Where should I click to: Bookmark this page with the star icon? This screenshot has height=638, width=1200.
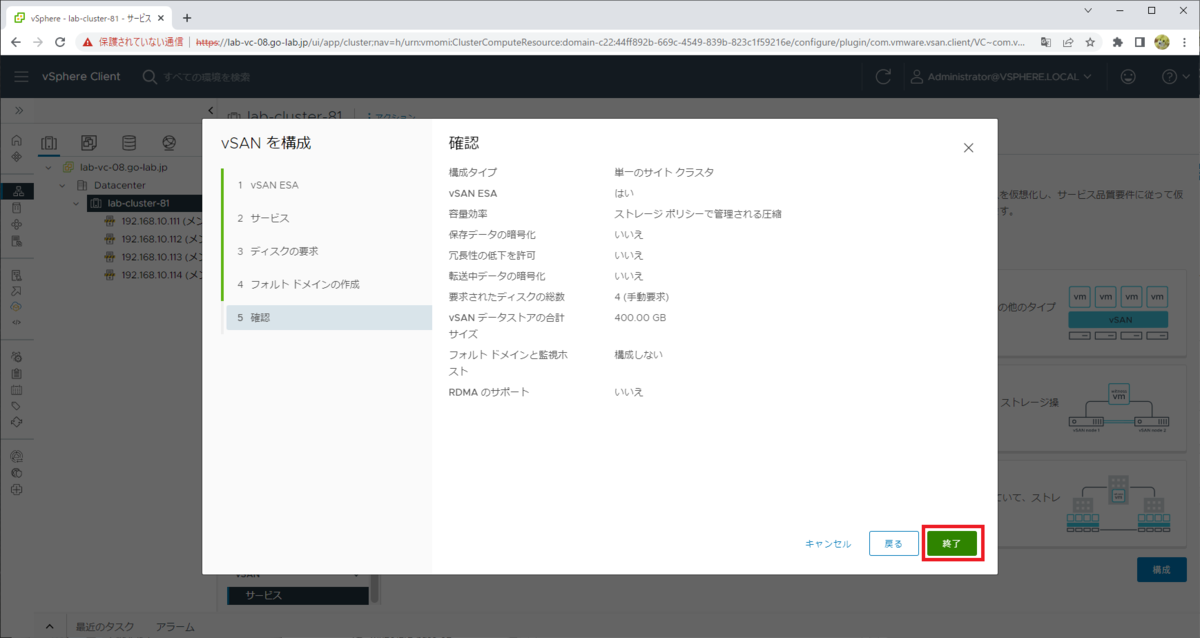[1090, 42]
